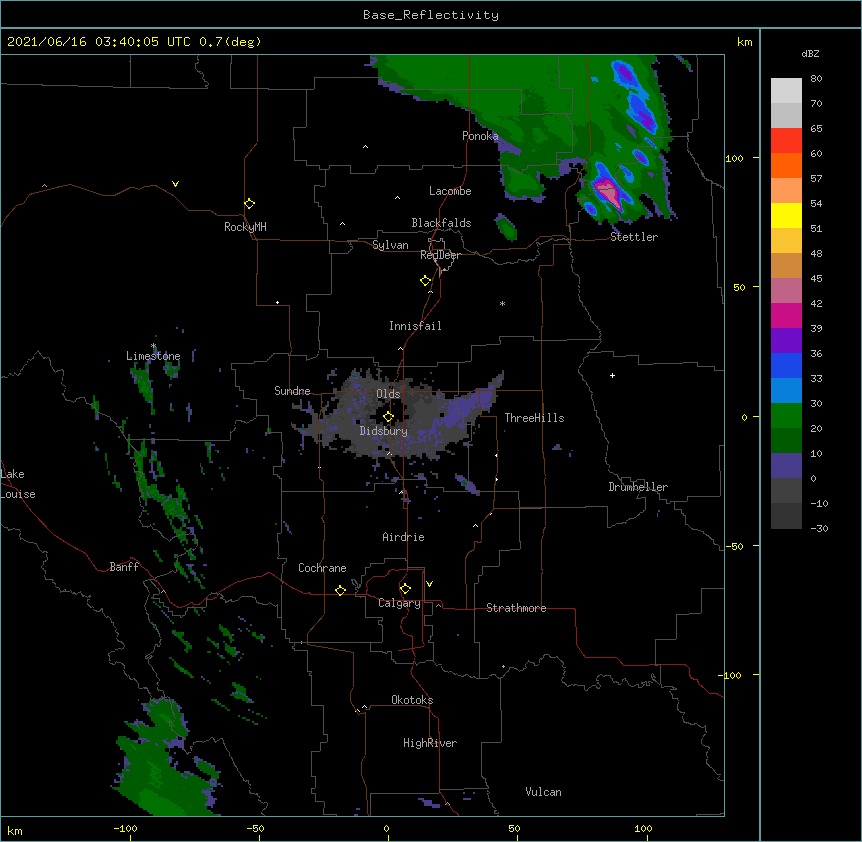Click the Okotoks city label
862x842 pixels.
pos(412,700)
